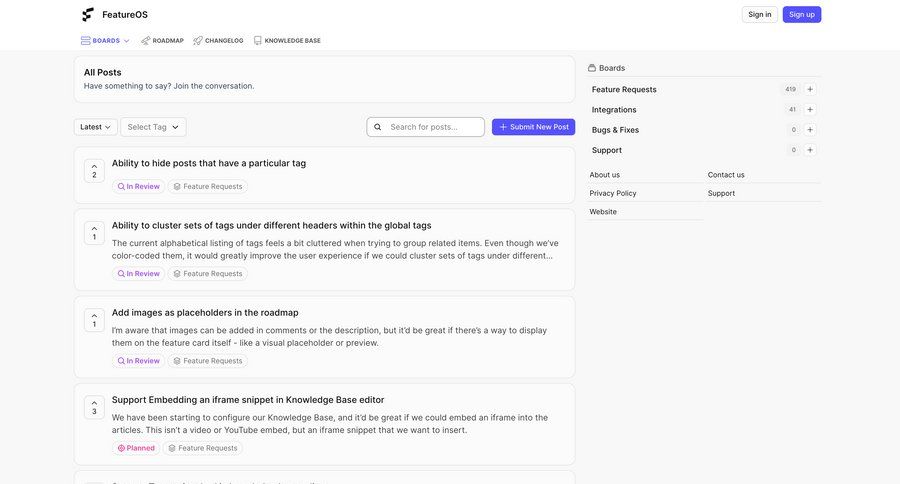Focus the Search for posts field
Image resolution: width=900 pixels, height=484 pixels.
pos(425,127)
